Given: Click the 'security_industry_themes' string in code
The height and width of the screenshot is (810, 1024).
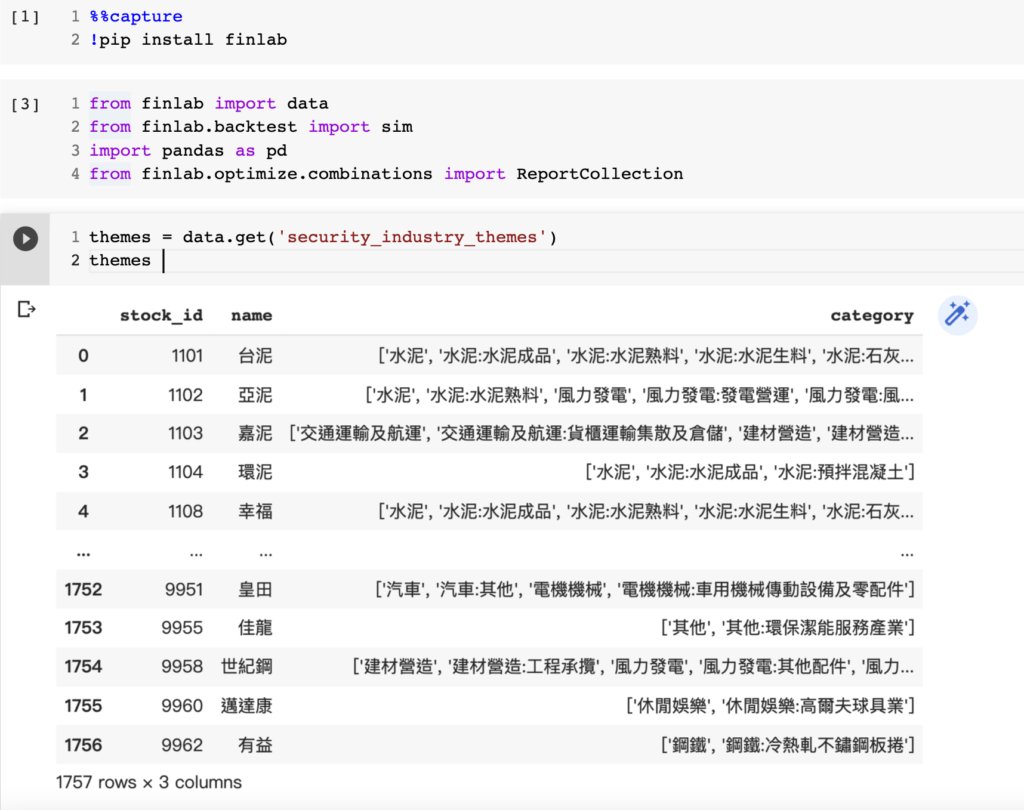Looking at the screenshot, I should click(412, 237).
